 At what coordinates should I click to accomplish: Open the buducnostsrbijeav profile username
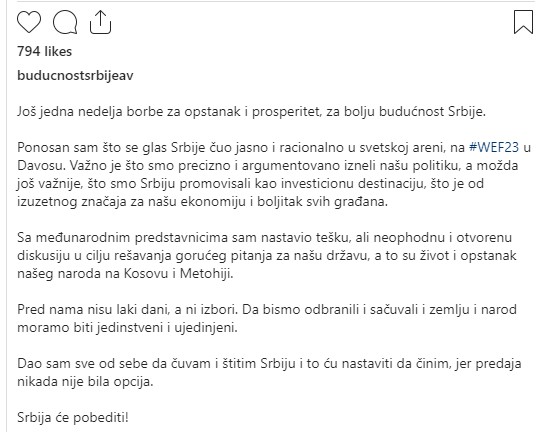tap(75, 76)
